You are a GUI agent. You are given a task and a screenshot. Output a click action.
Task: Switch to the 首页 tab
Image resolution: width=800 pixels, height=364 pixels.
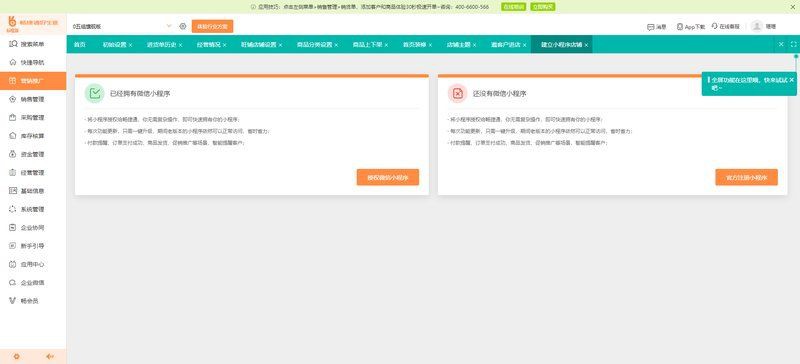point(80,44)
